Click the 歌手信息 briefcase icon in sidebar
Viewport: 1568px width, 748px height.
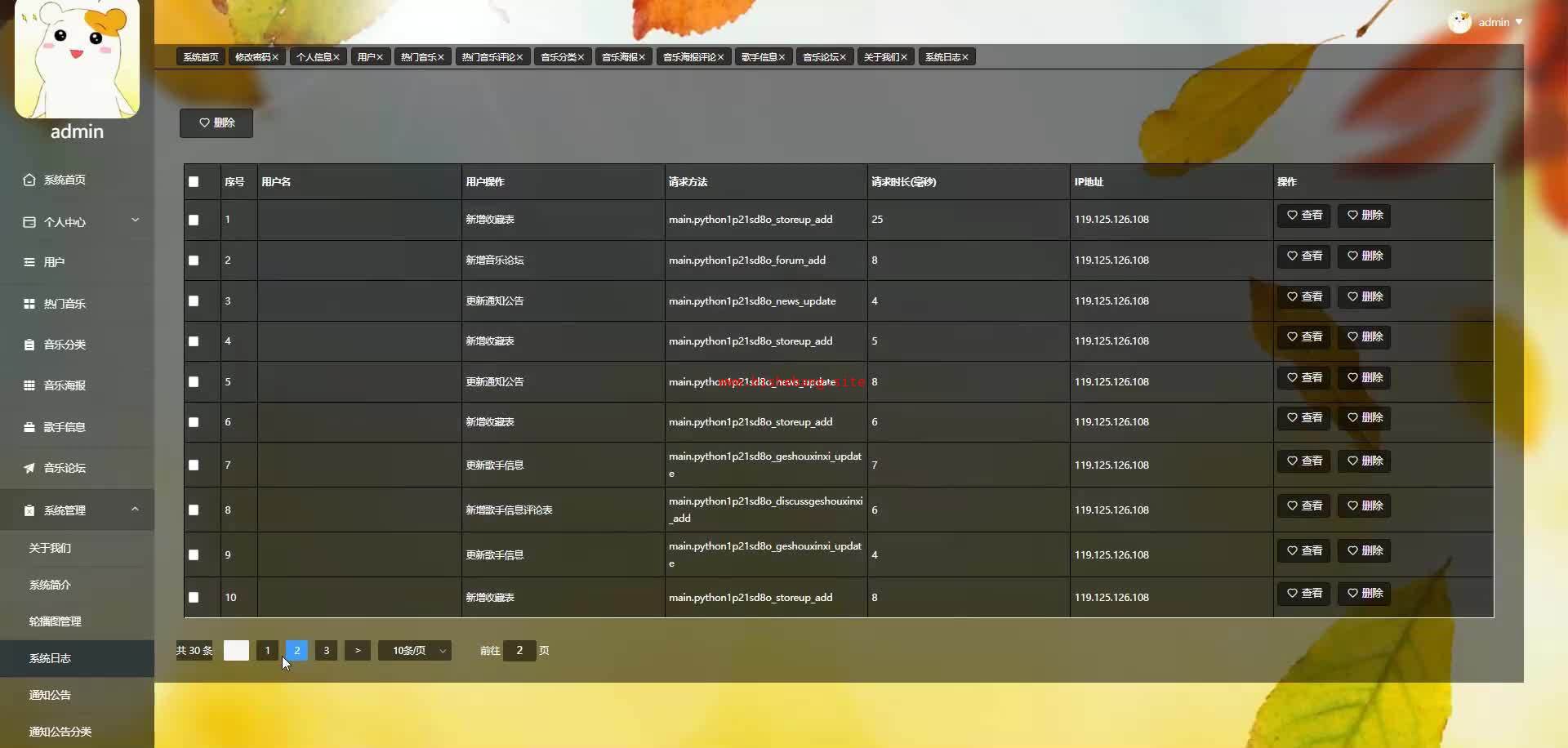point(29,427)
